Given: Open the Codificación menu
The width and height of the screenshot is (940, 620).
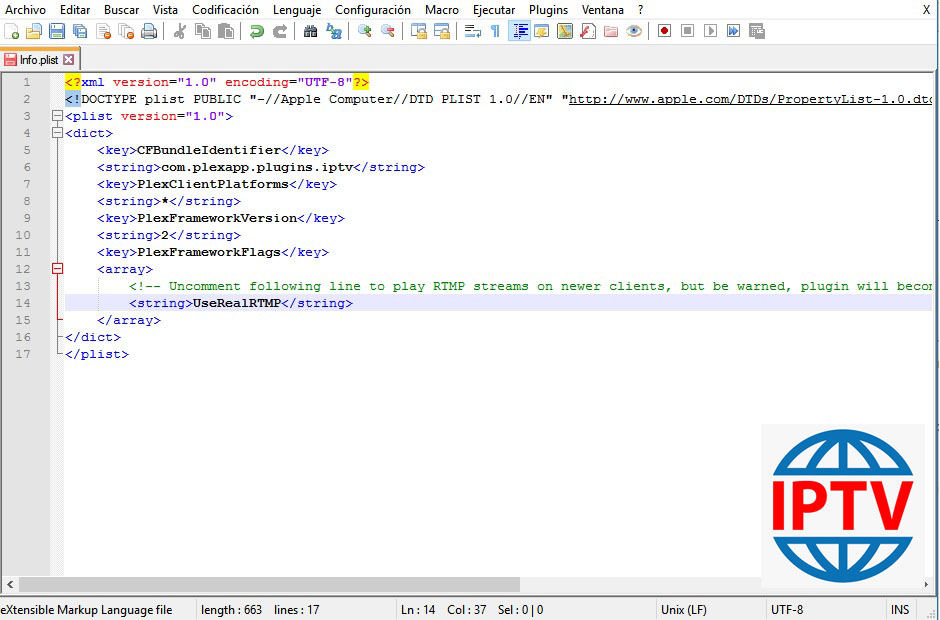Looking at the screenshot, I should [225, 10].
